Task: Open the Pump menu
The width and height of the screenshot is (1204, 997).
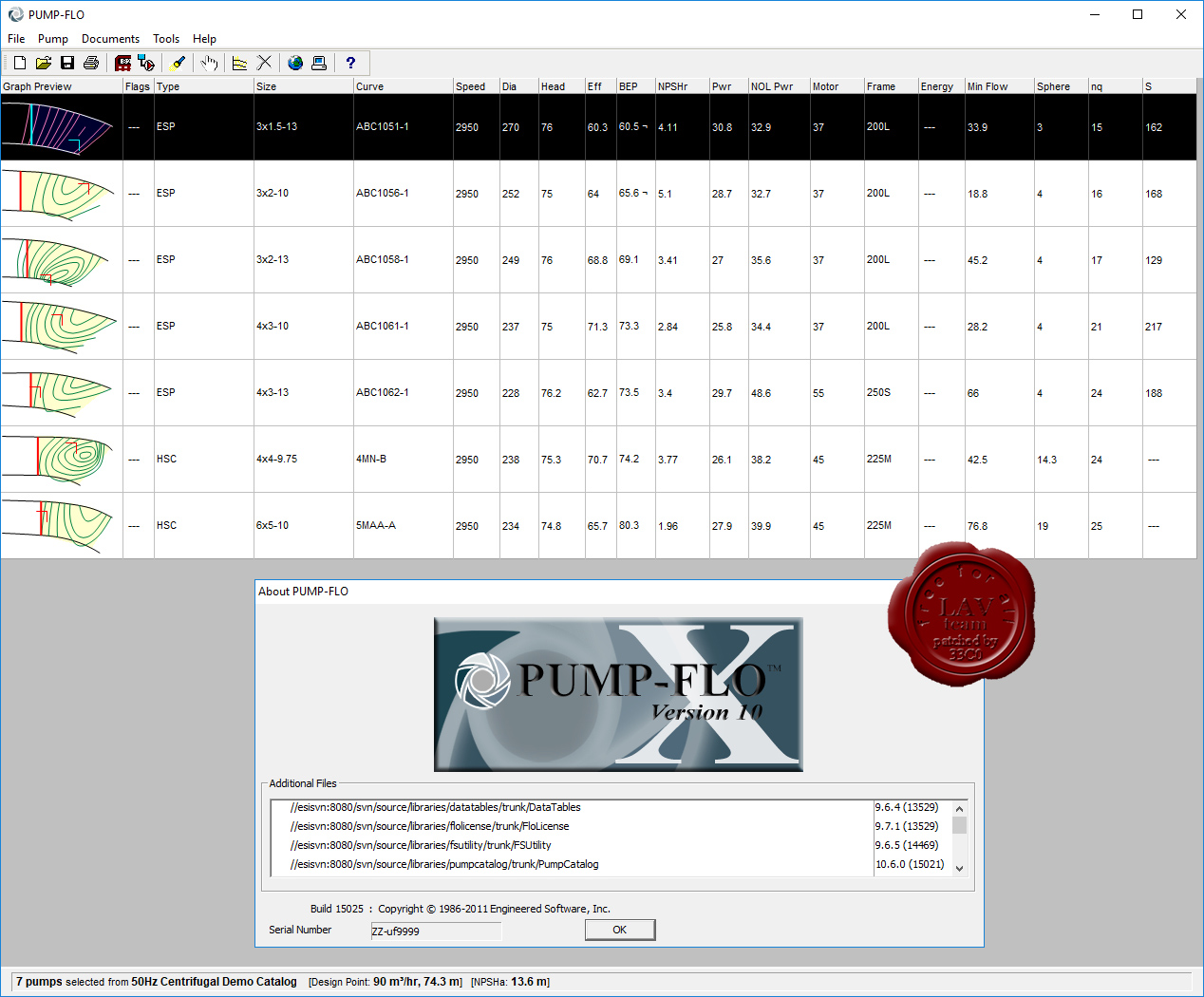Action: coord(53,39)
